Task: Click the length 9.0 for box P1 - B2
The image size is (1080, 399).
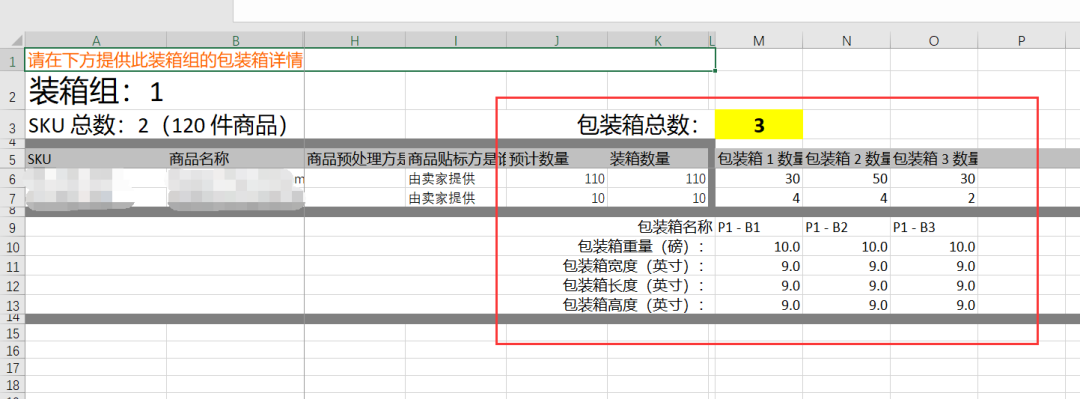Action: (878, 285)
